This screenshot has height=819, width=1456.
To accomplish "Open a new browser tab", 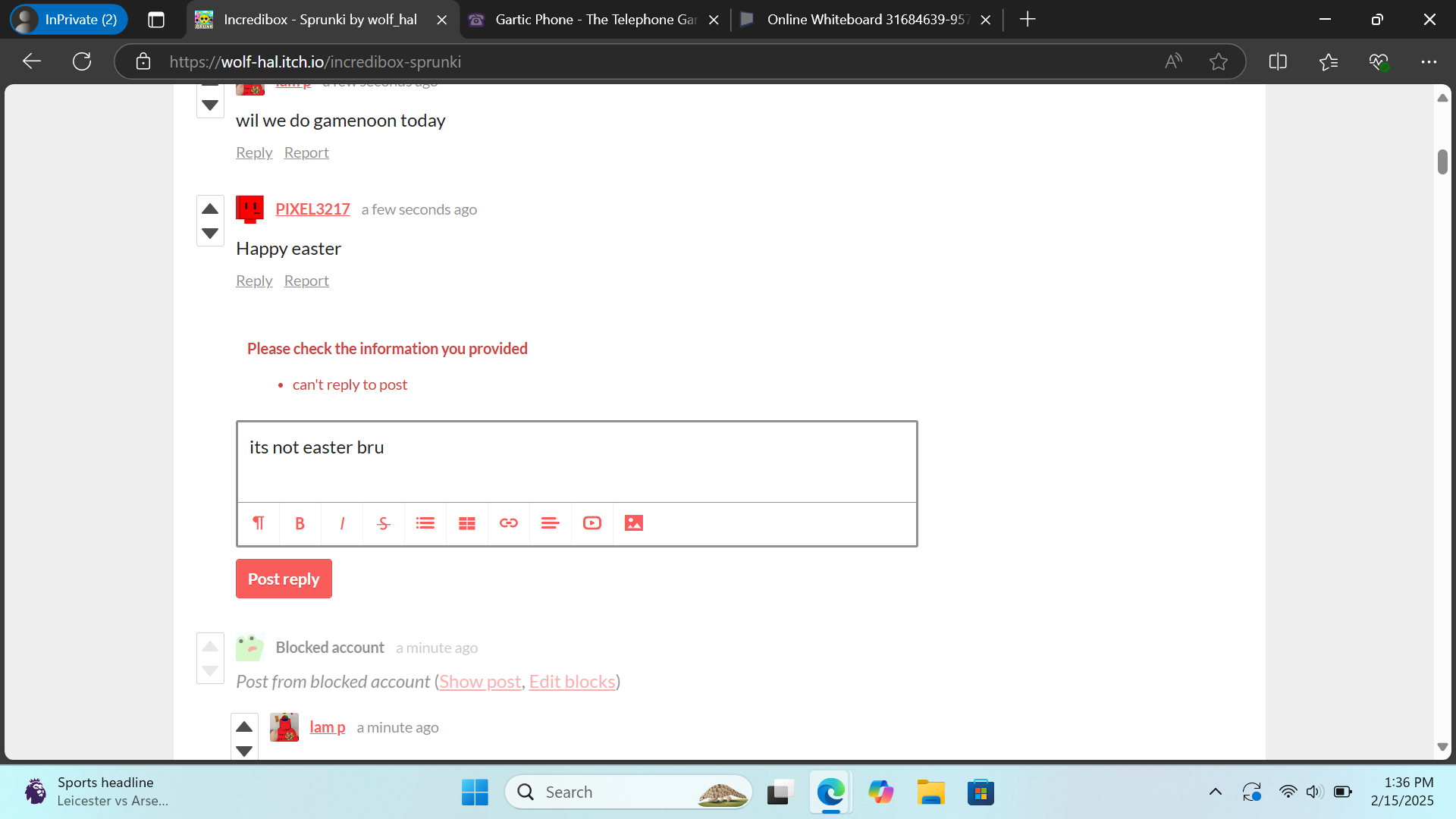I will click(x=1028, y=20).
